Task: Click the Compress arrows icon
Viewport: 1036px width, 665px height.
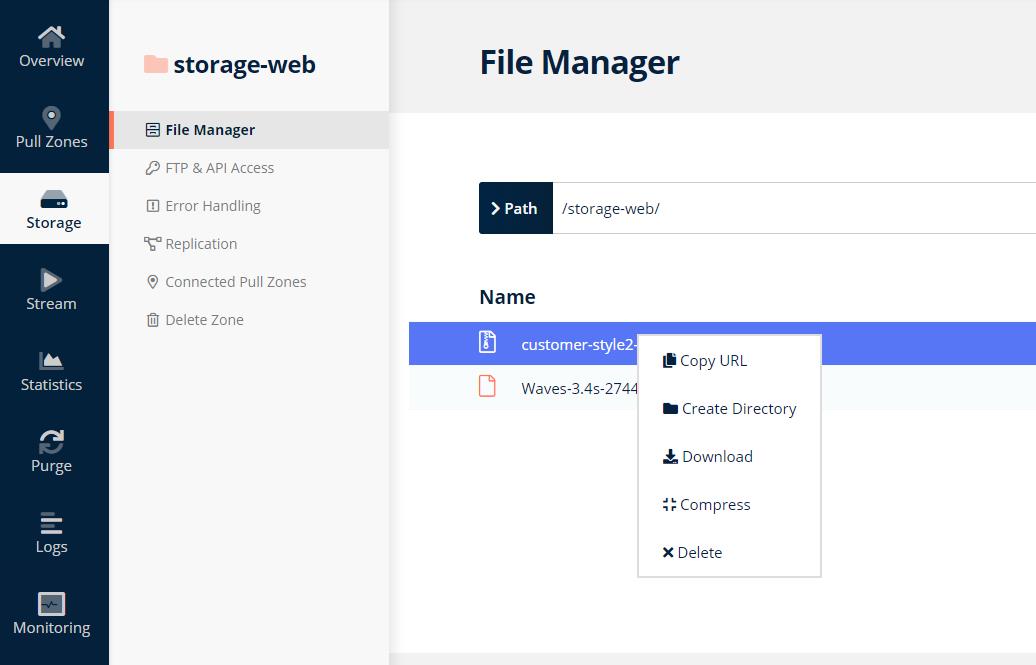Action: [669, 504]
